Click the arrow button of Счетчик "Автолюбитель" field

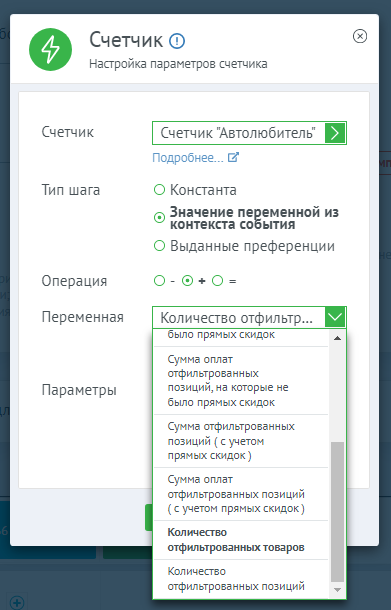pyautogui.click(x=335, y=133)
